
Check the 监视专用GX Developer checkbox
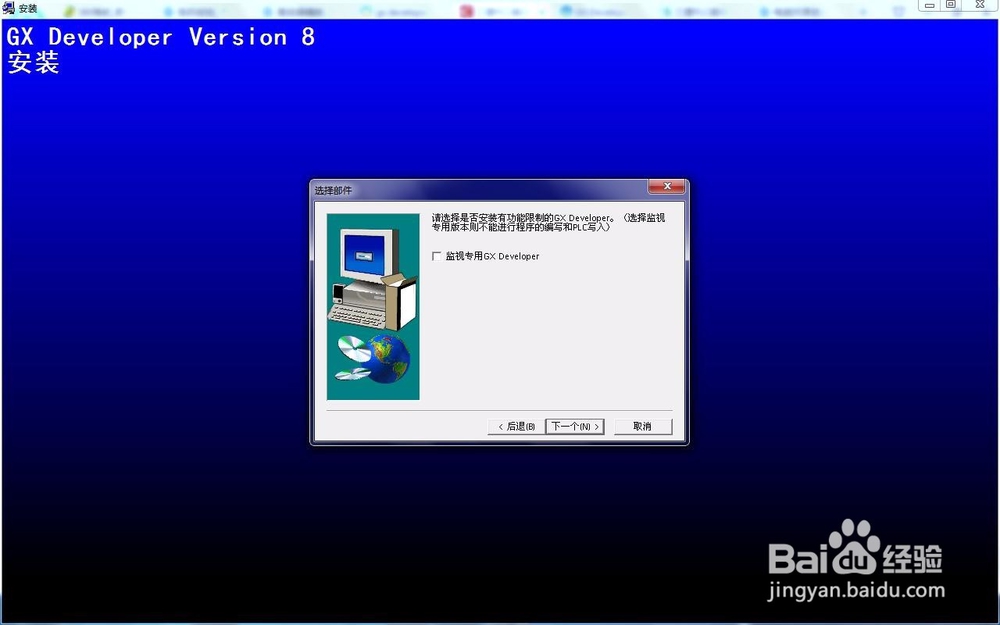pyautogui.click(x=437, y=256)
